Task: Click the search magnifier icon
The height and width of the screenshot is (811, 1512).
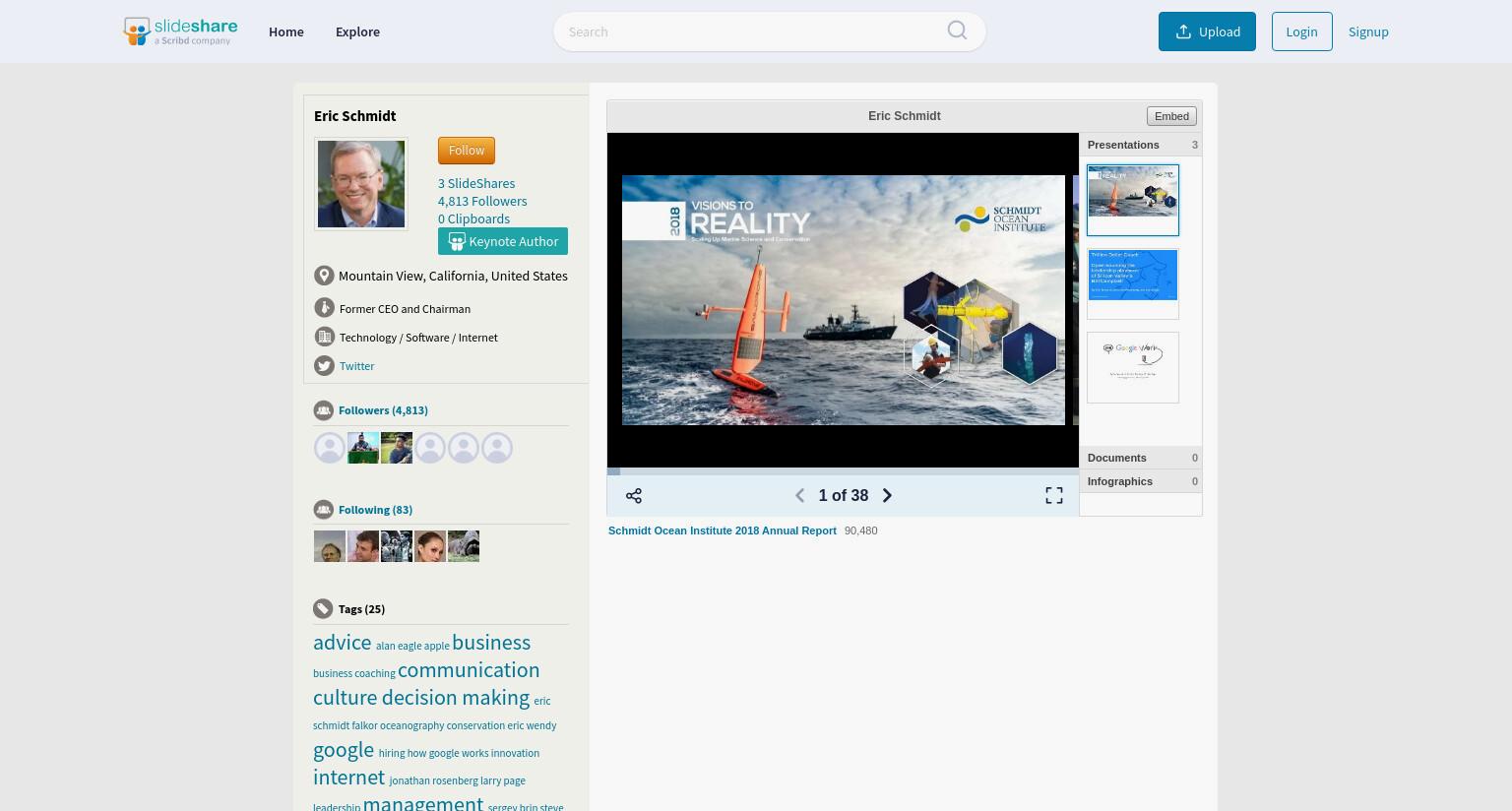Action: coord(957,31)
